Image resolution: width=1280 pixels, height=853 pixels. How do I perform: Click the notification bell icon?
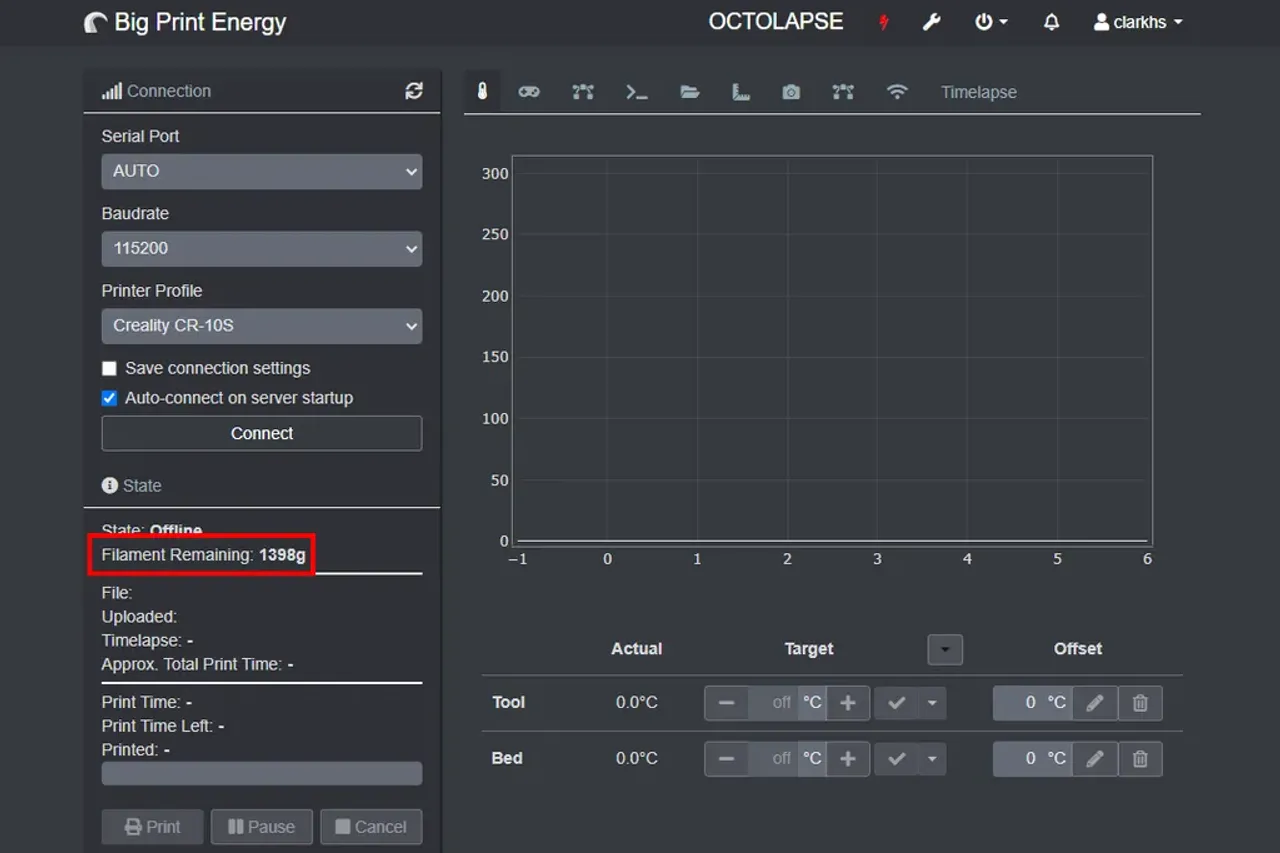point(1051,22)
